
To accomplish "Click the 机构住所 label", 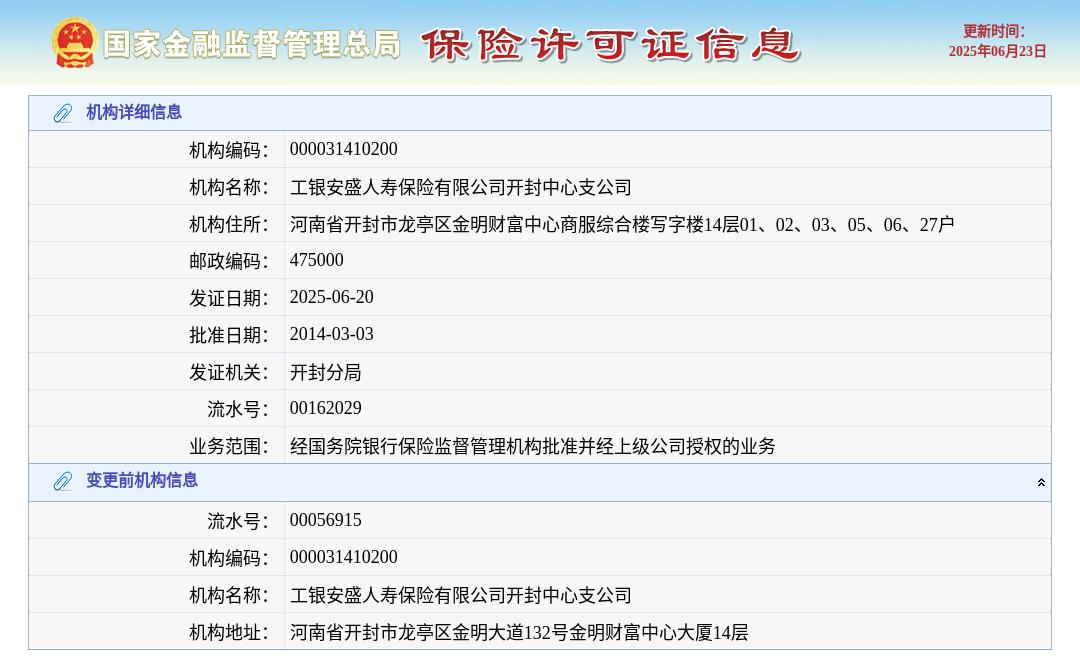I will [229, 225].
